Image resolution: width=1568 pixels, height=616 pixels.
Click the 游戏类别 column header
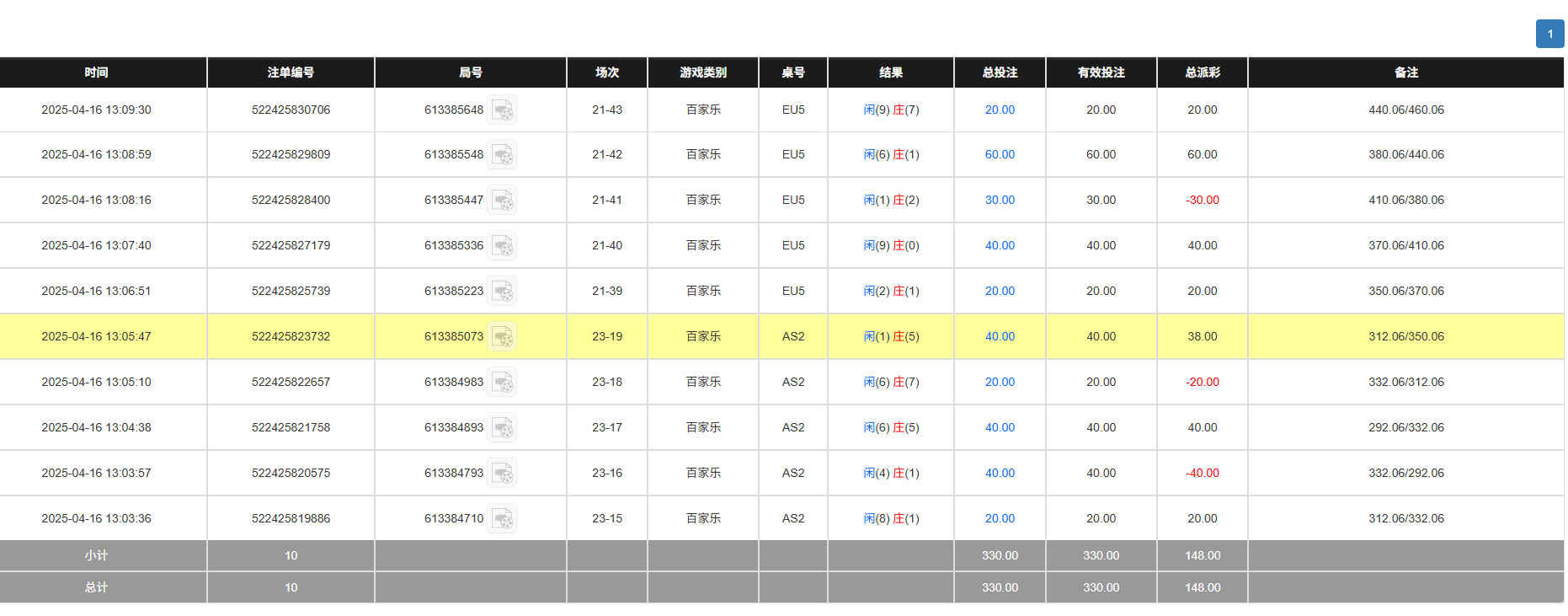pyautogui.click(x=702, y=72)
